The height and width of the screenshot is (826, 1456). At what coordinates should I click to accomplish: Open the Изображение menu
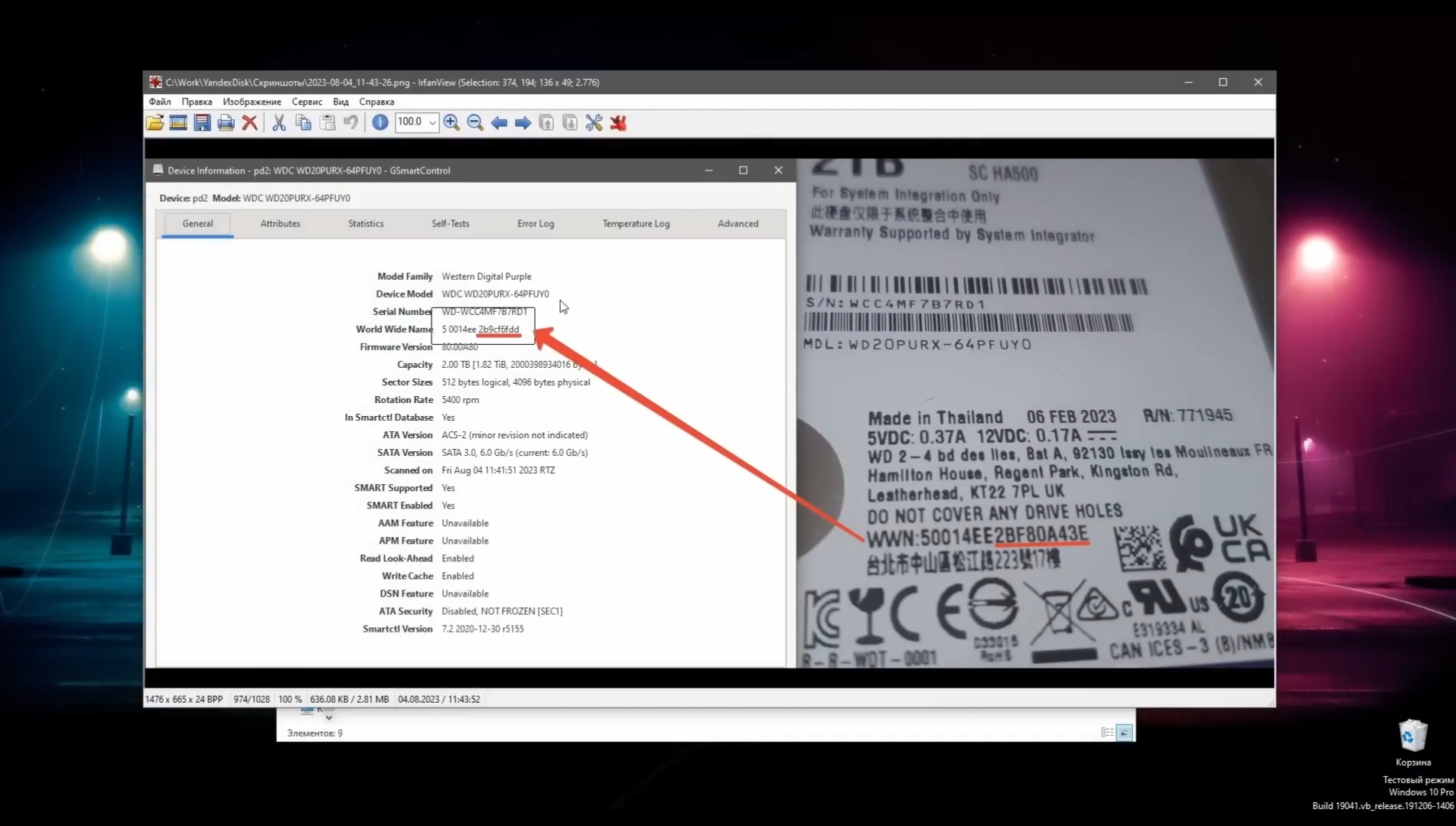tap(252, 102)
